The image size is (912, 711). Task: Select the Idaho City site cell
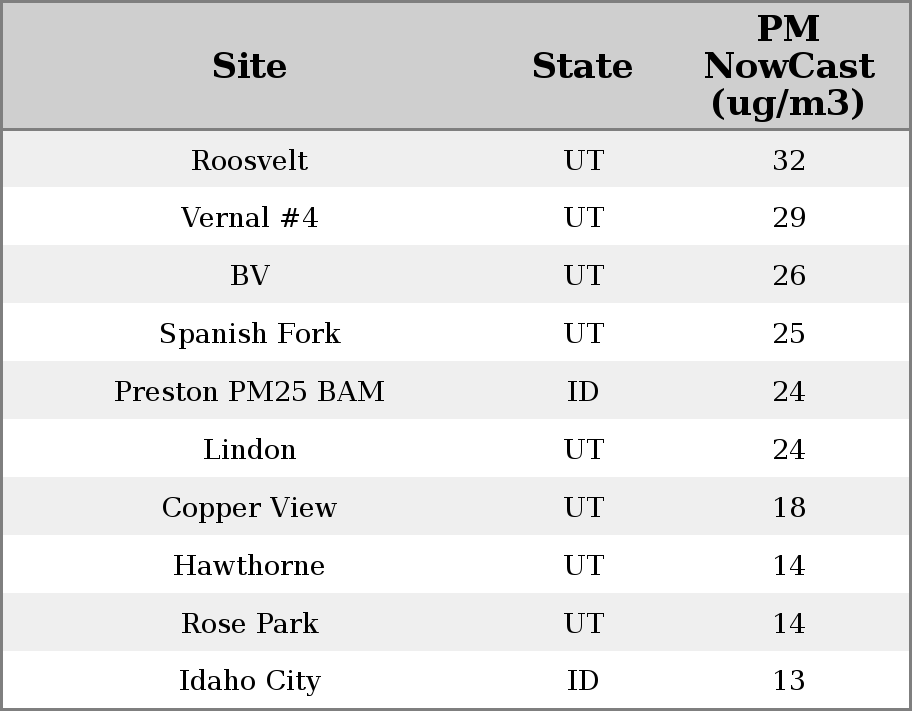pyautogui.click(x=249, y=681)
